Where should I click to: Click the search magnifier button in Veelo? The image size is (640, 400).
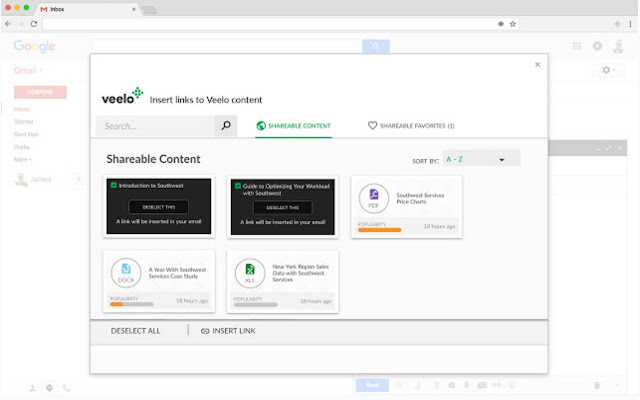(x=226, y=126)
